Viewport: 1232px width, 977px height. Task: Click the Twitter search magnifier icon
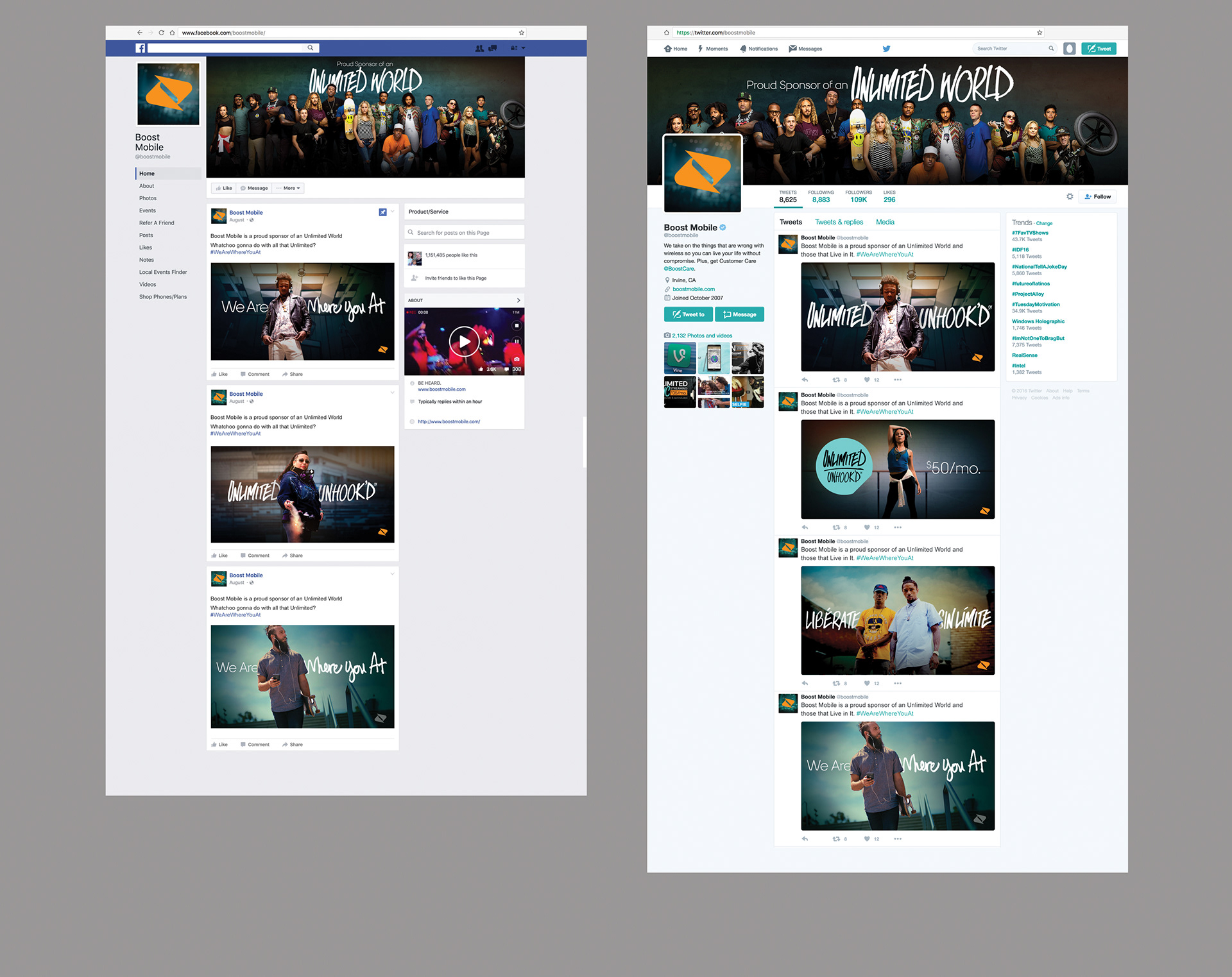pos(1051,49)
